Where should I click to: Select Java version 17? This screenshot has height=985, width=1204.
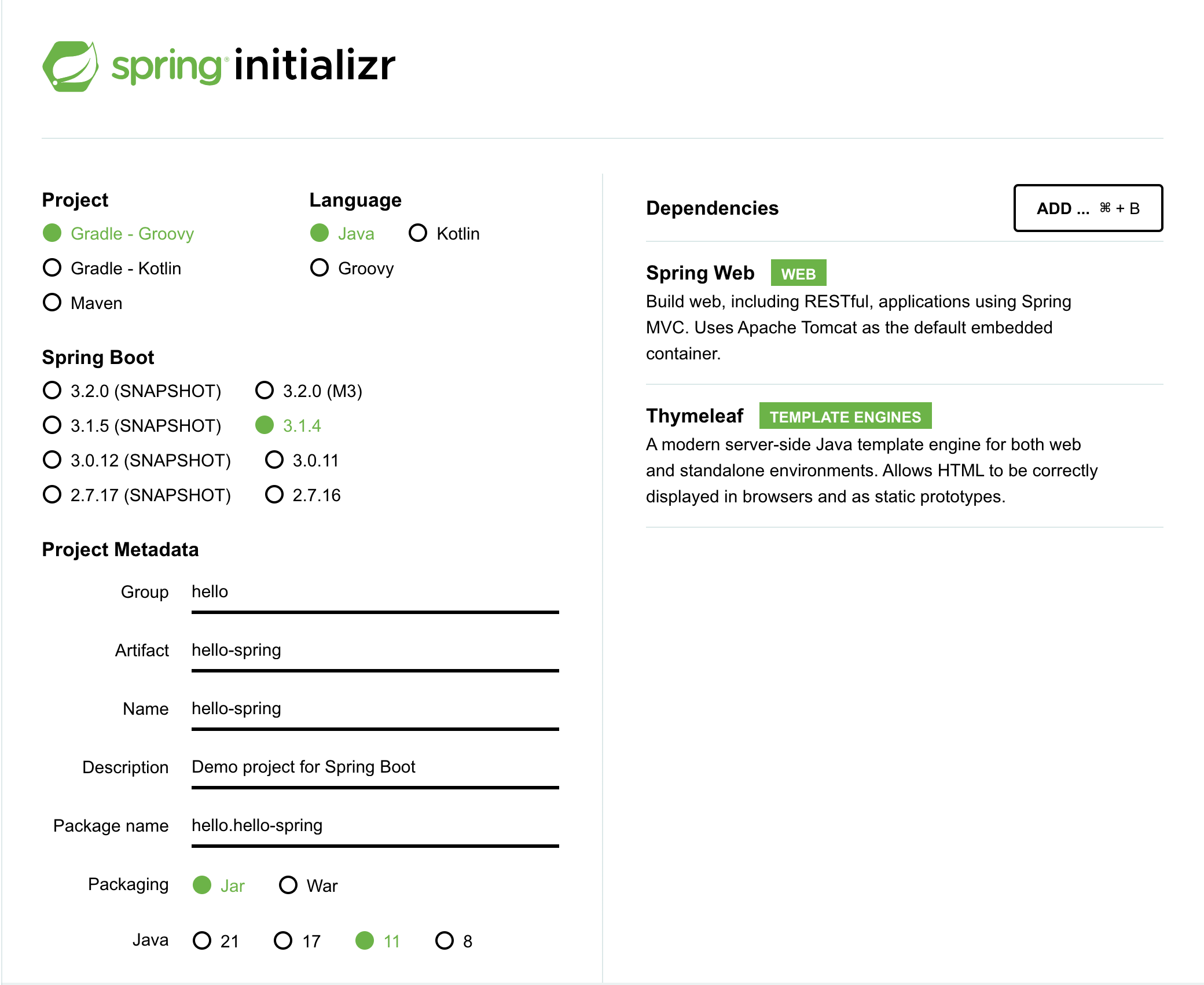pos(298,941)
